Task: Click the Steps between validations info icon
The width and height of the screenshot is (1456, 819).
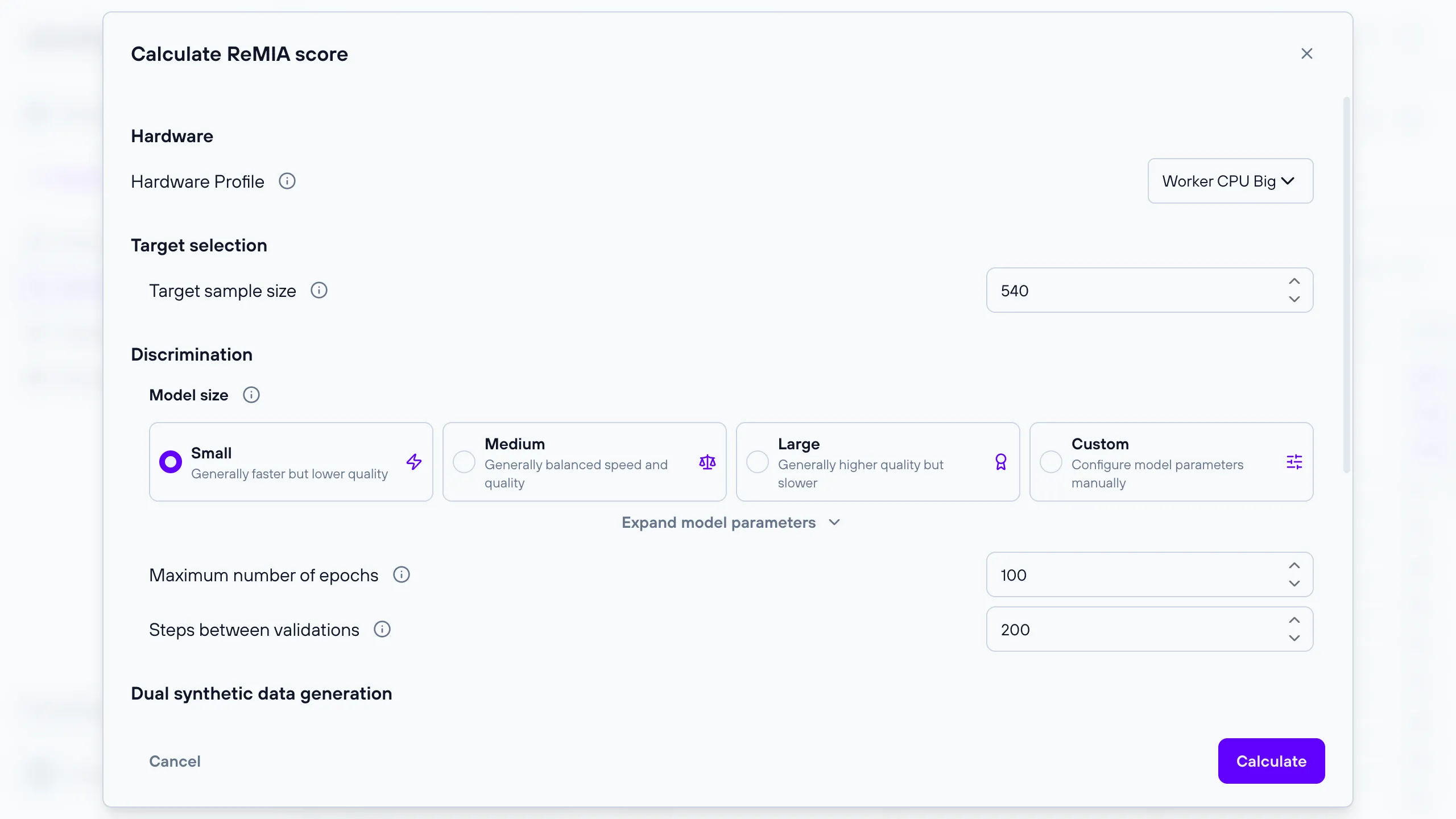Action: pyautogui.click(x=382, y=630)
